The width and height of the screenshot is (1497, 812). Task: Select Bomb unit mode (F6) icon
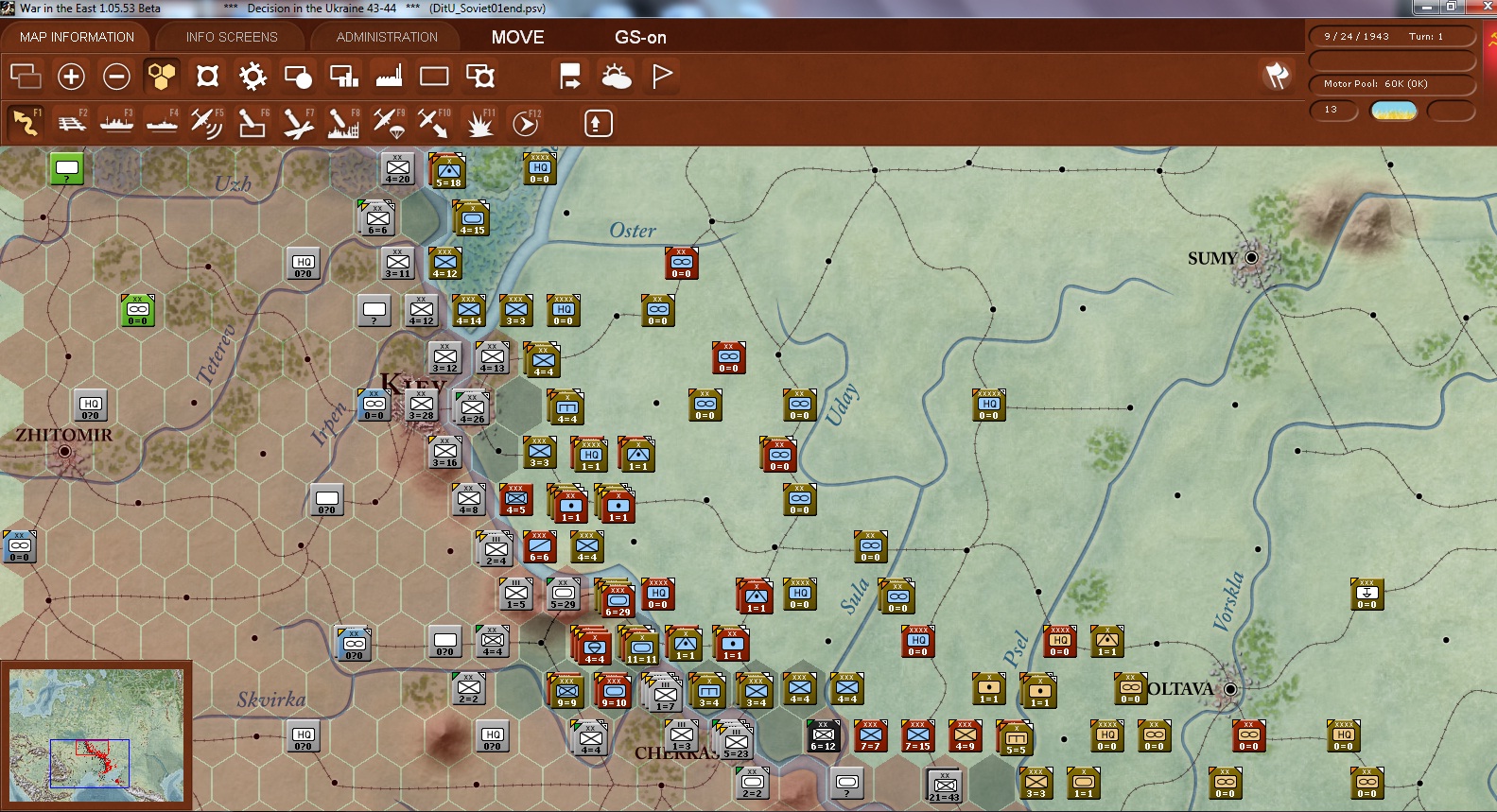click(x=252, y=123)
